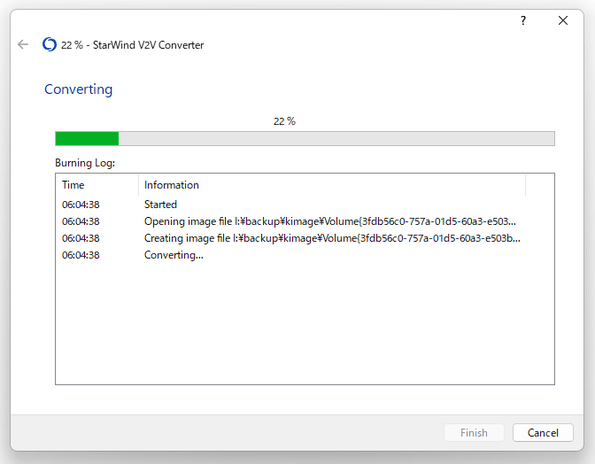Click the divider between Time and Information columns

[x=139, y=185]
